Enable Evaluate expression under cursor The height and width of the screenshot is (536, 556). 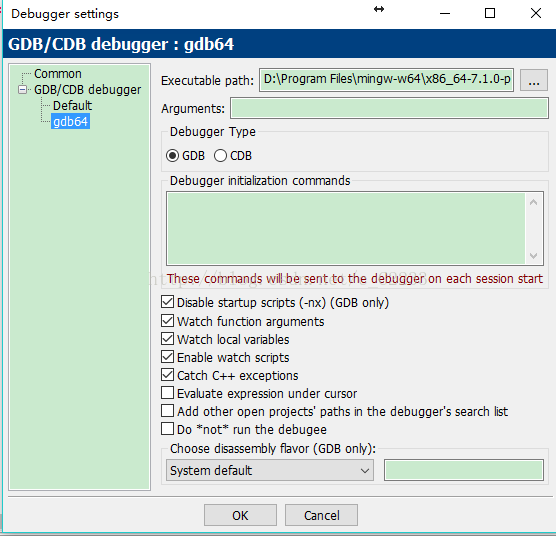coord(167,393)
